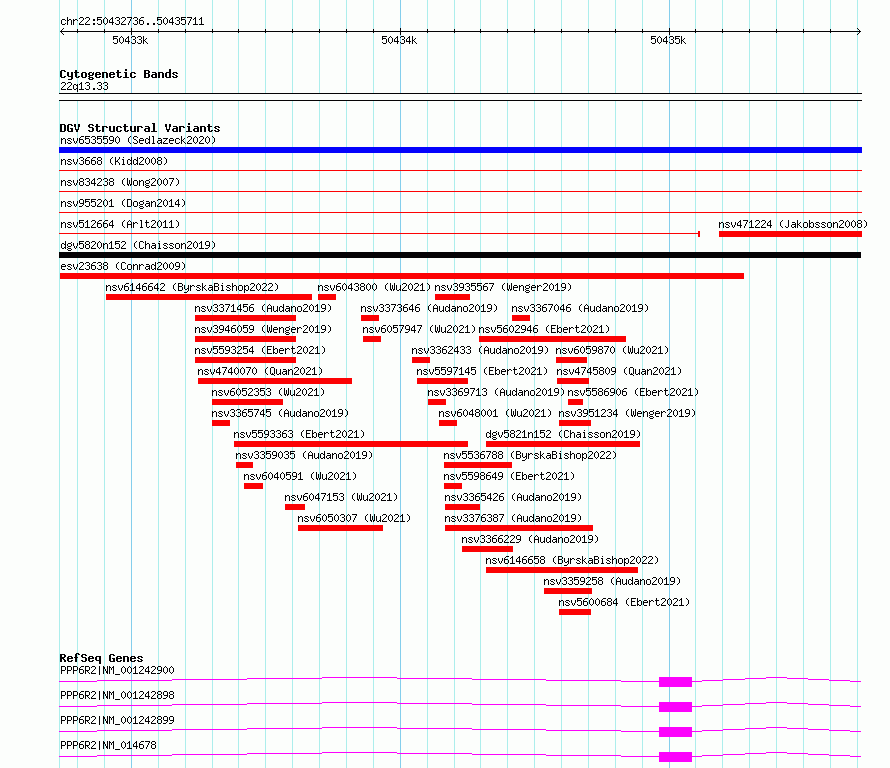The image size is (890, 768).
Task: Click PPP6R2|NM_001242900 transcript label
Action: pos(117,670)
